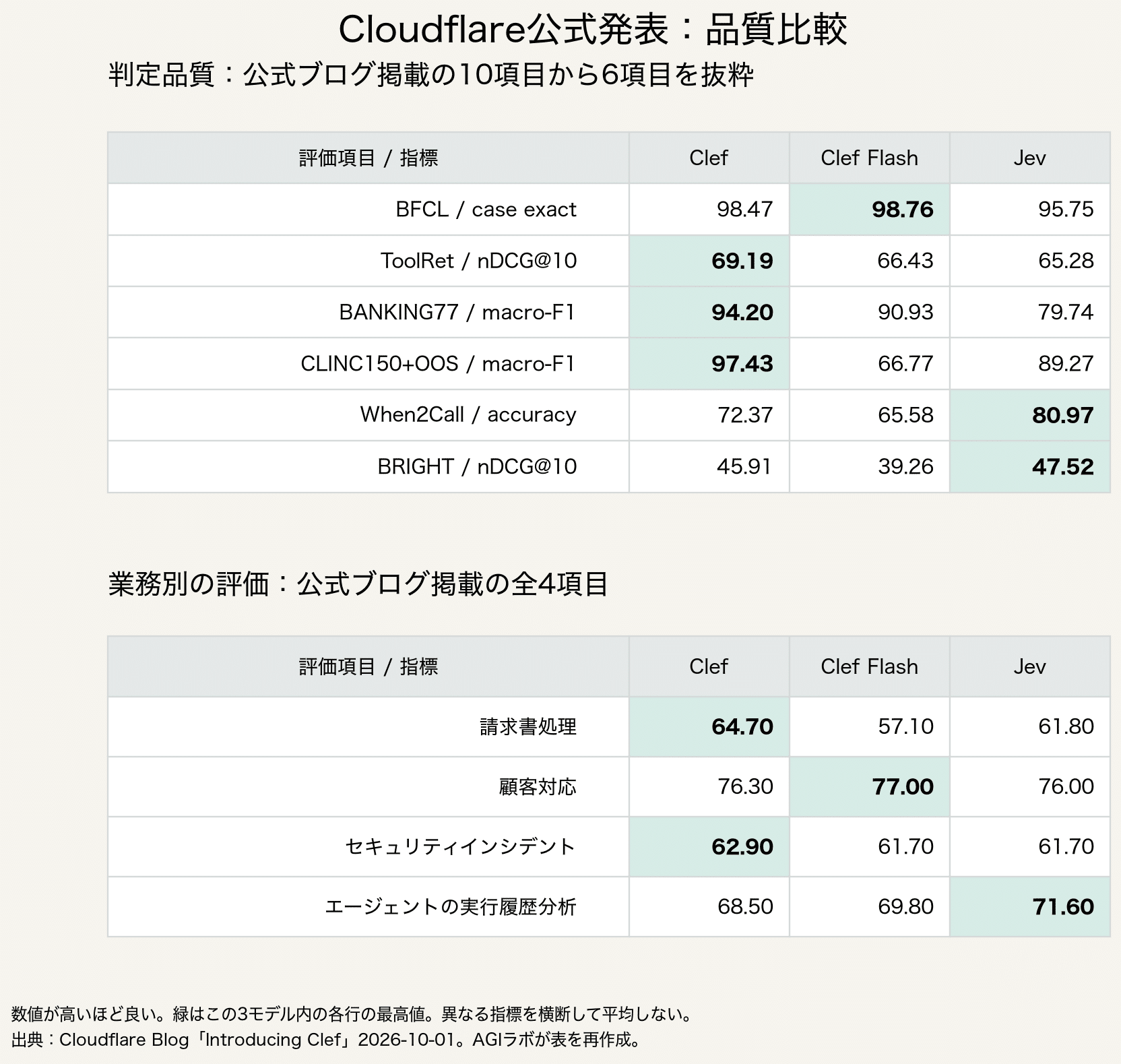The image size is (1121, 1064).
Task: Select the value 72.37 for When2Call
Action: 744,415
